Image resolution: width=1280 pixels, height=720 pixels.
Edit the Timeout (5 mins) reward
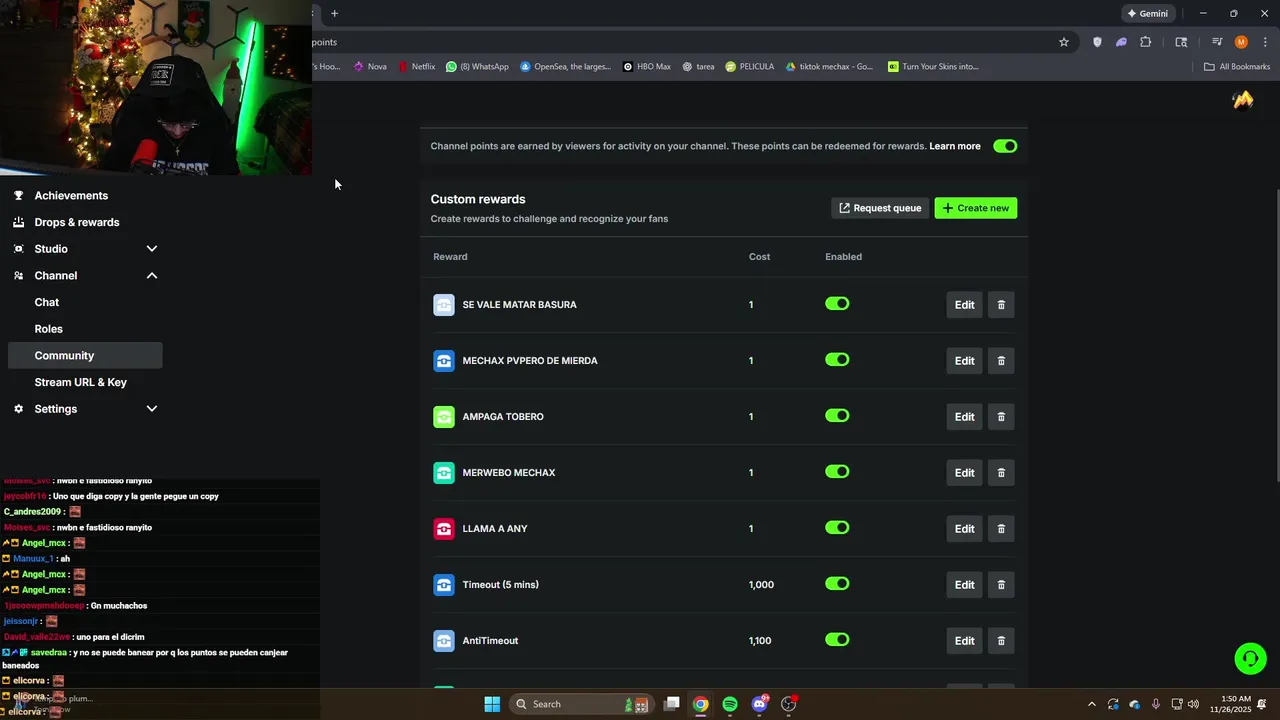point(964,585)
